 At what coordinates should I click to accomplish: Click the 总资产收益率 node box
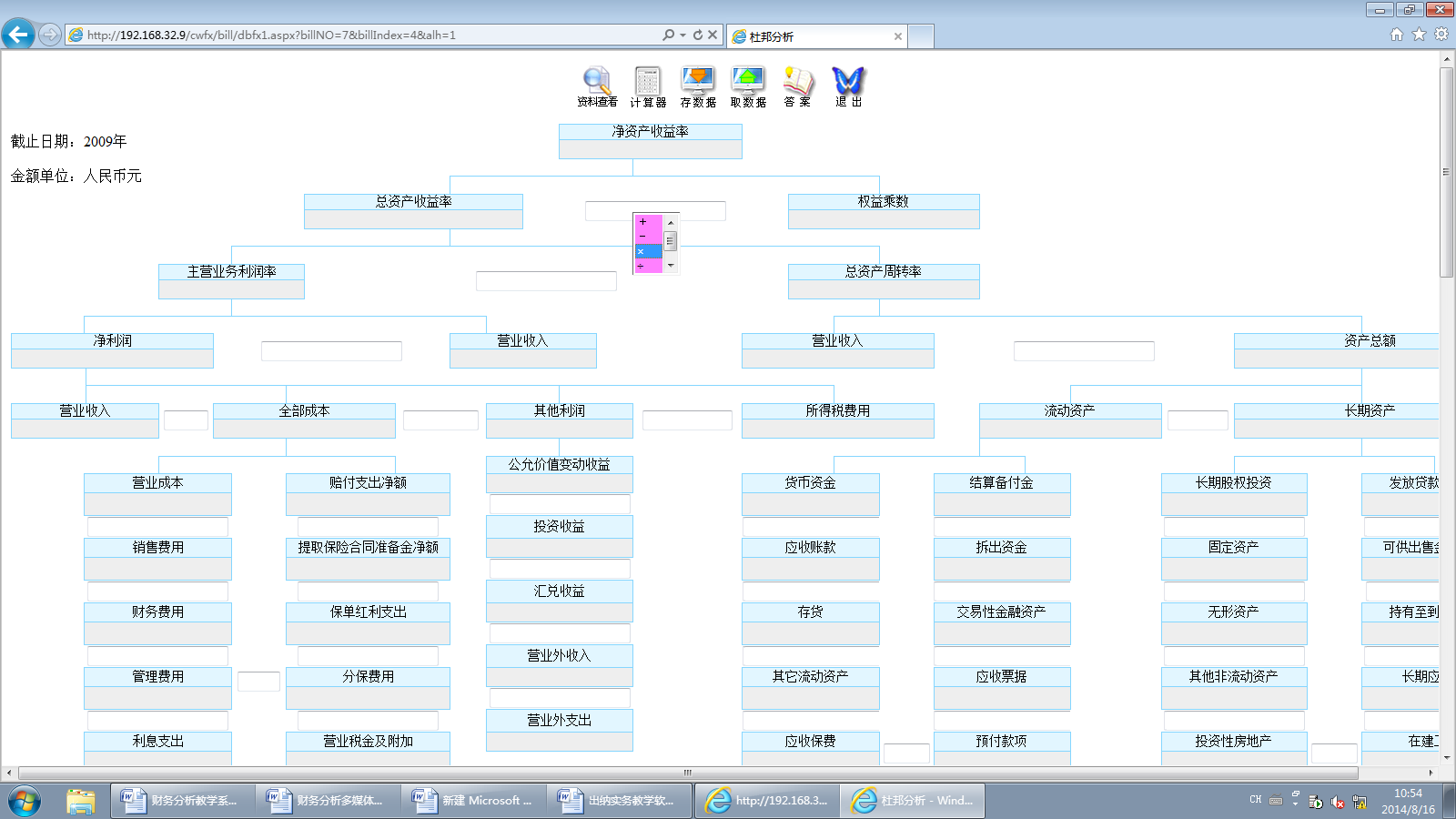[x=413, y=211]
